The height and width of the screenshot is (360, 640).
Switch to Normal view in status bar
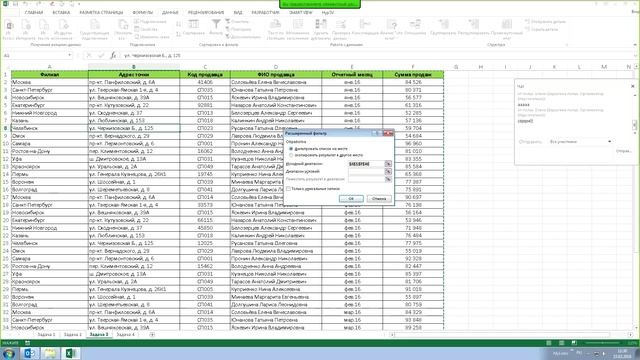(x=549, y=343)
